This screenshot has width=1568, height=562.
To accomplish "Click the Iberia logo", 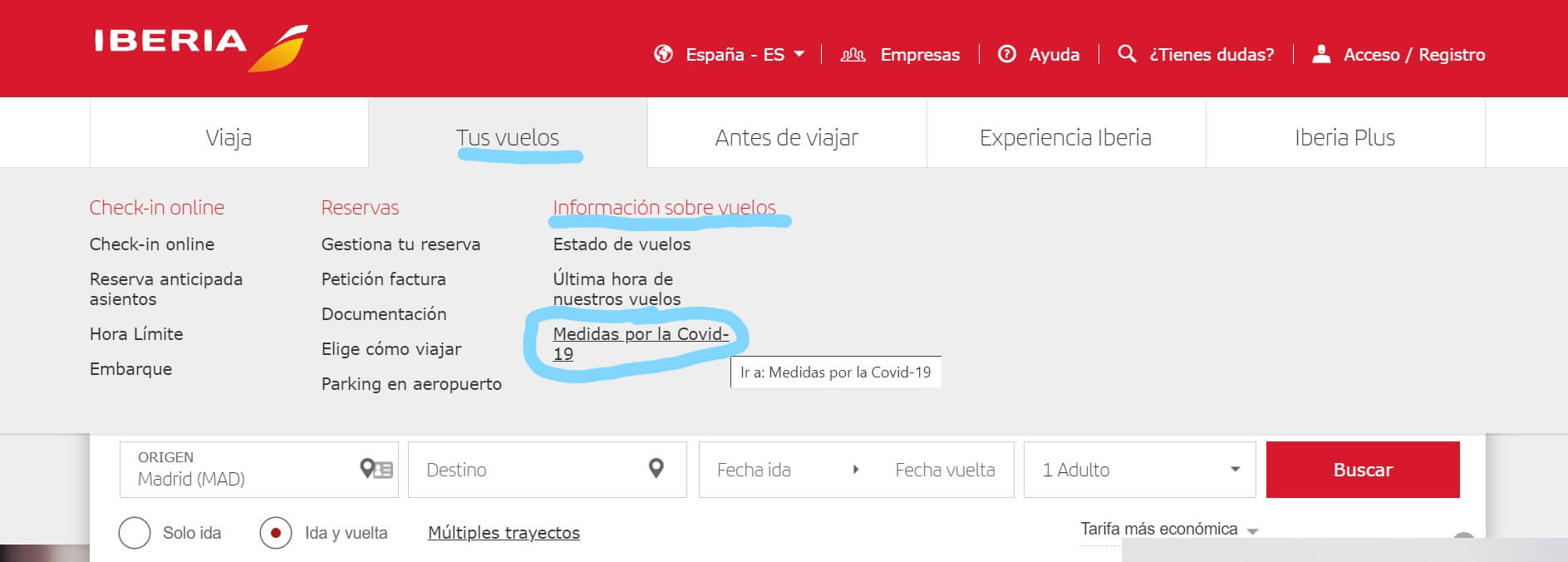I will coord(201,47).
